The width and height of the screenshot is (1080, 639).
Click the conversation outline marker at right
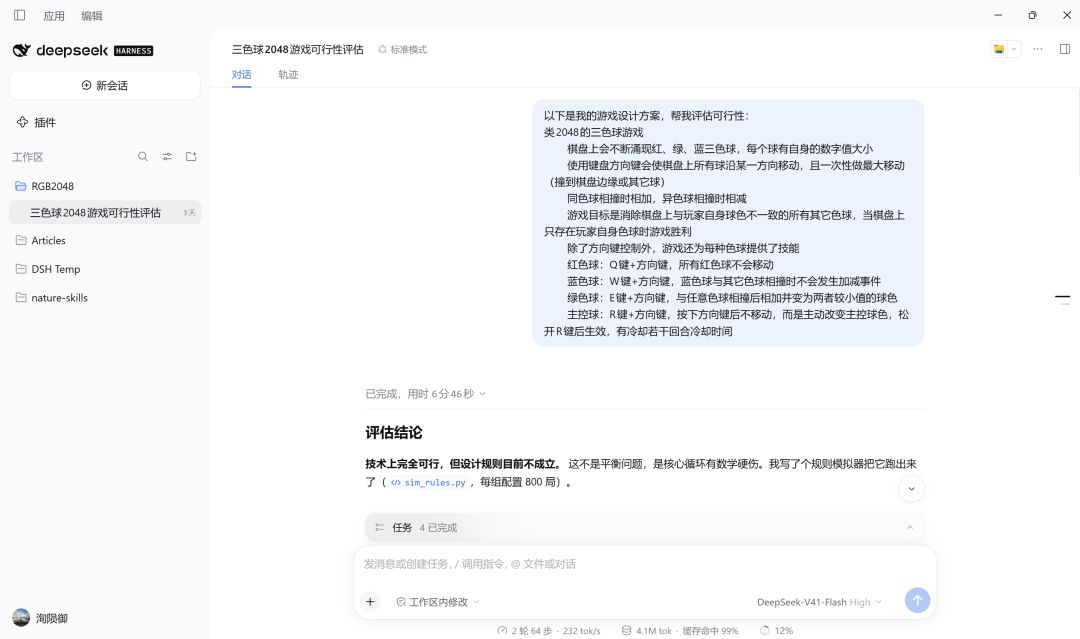tap(1063, 299)
